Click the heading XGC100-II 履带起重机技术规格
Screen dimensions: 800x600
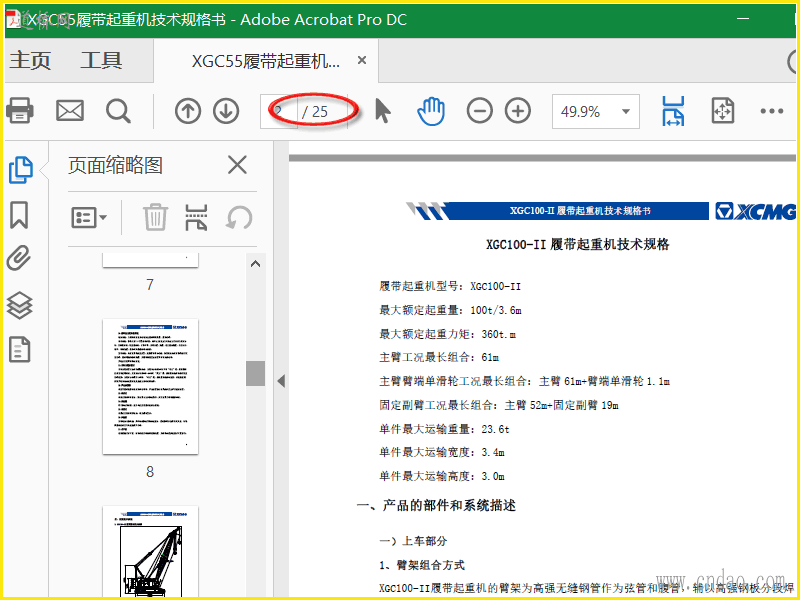(x=578, y=244)
